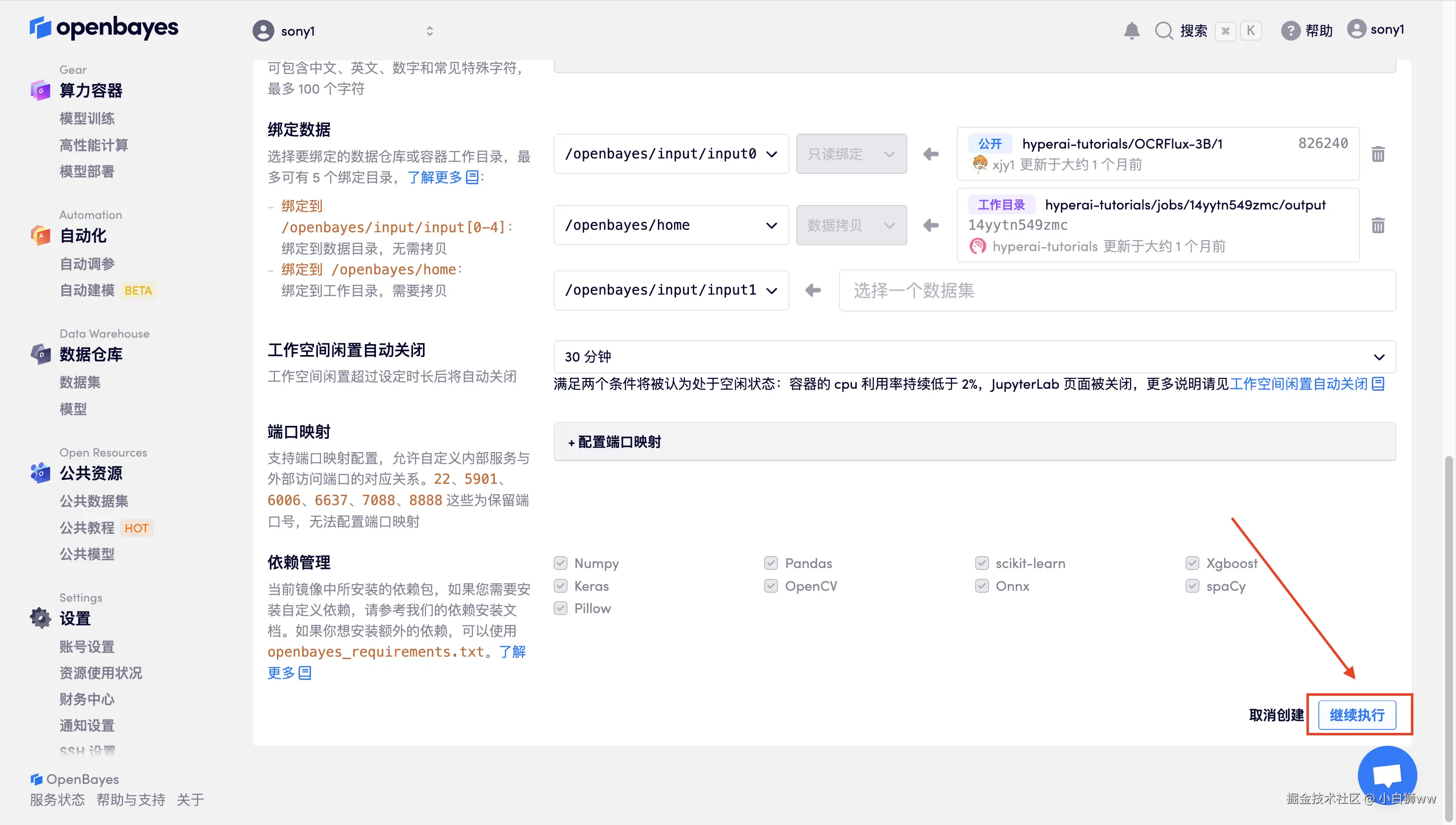
Task: Click the search magnifier icon
Action: coord(1163,31)
